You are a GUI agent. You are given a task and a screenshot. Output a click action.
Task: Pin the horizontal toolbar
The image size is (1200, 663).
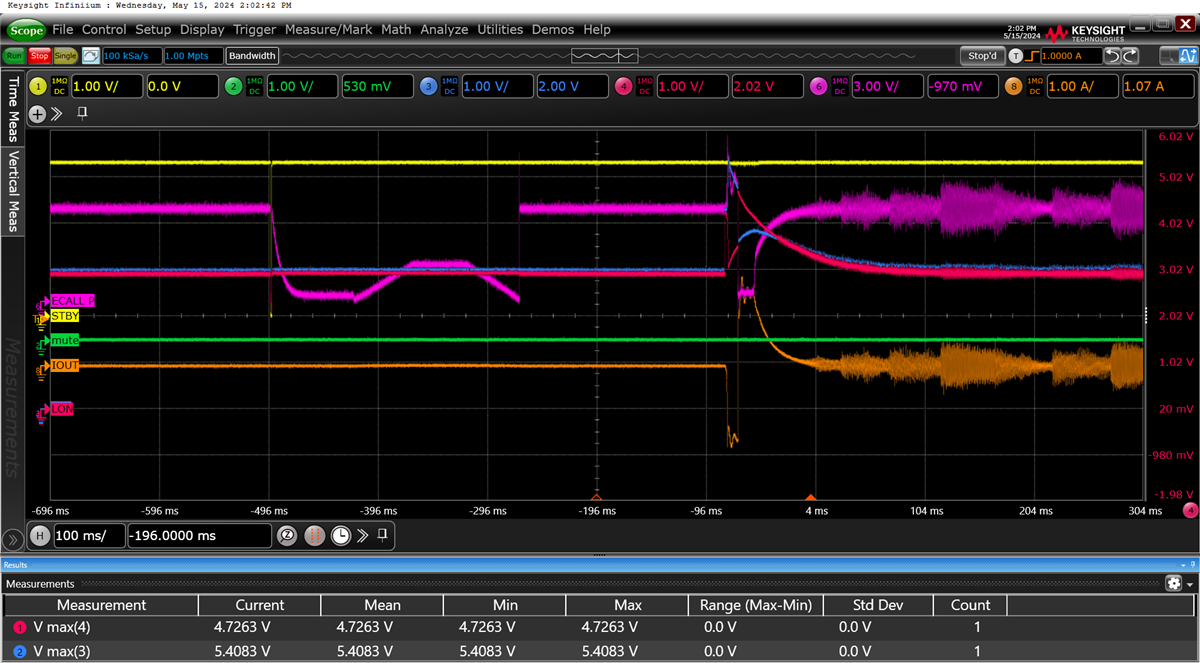pos(382,535)
